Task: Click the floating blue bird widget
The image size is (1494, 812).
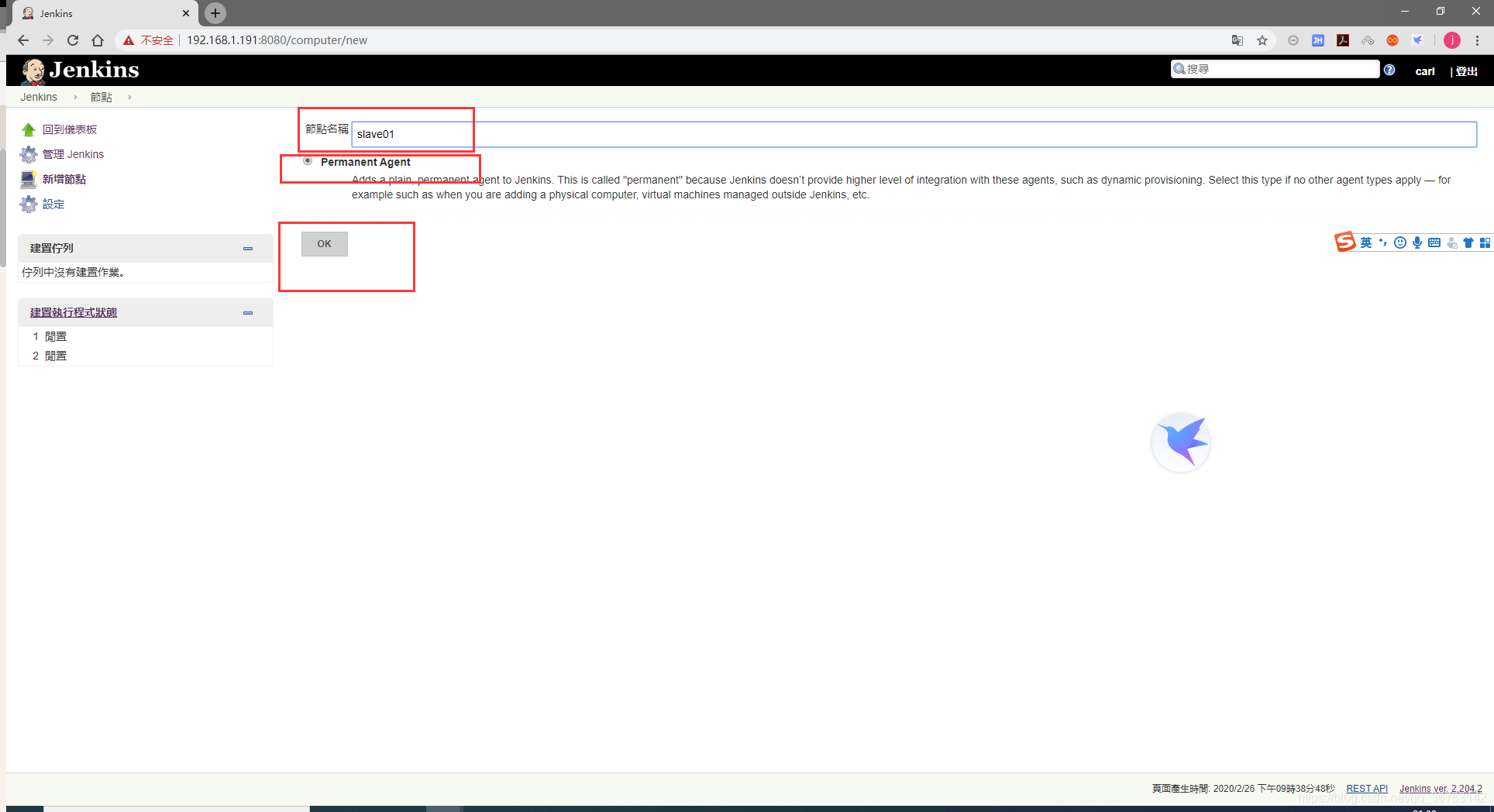Action: [x=1182, y=442]
